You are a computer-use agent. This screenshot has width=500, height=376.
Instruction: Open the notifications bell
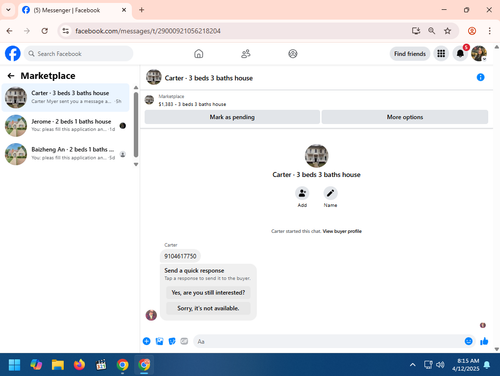click(x=460, y=54)
